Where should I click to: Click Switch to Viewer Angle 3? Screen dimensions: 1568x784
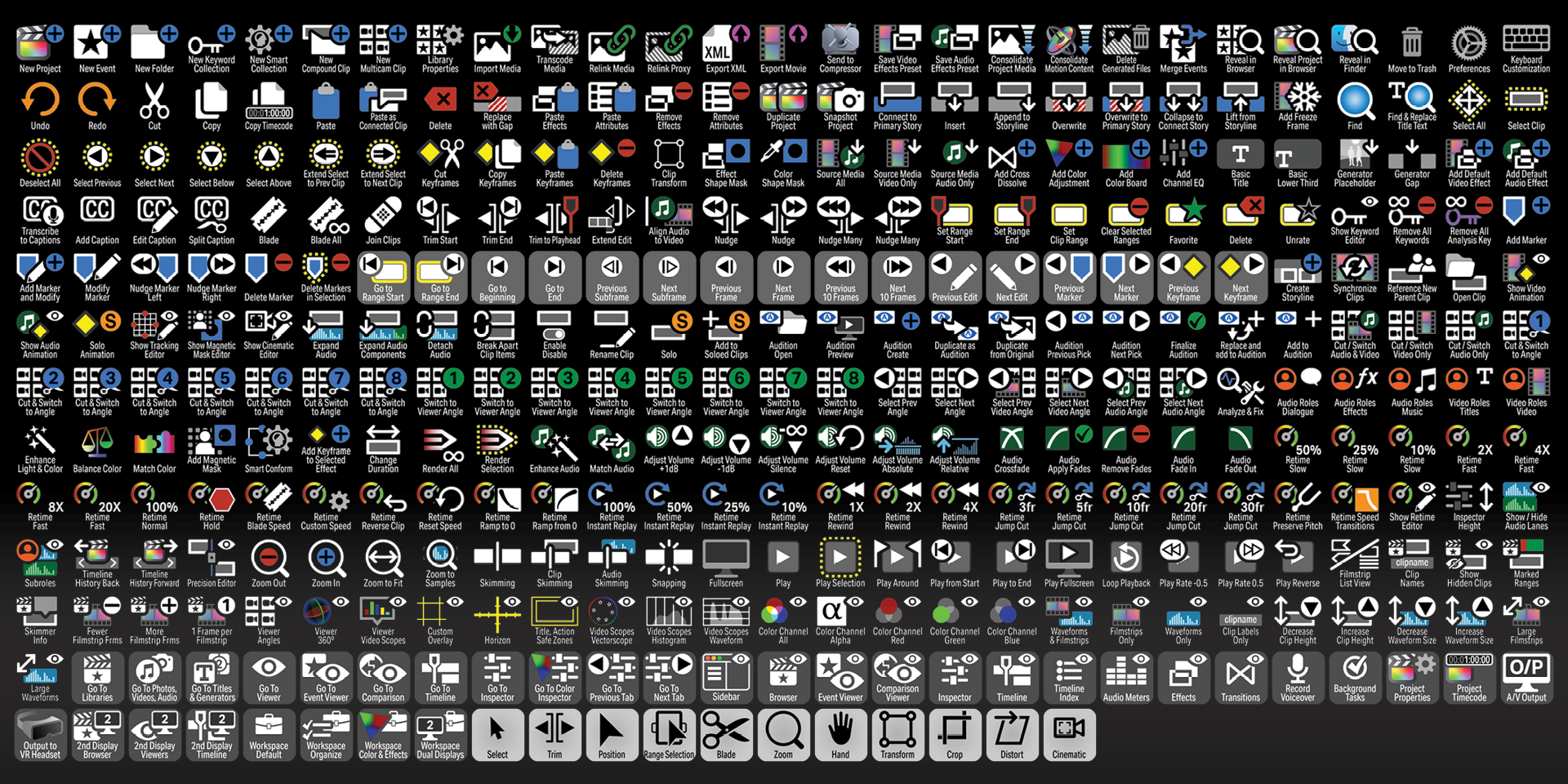[555, 392]
